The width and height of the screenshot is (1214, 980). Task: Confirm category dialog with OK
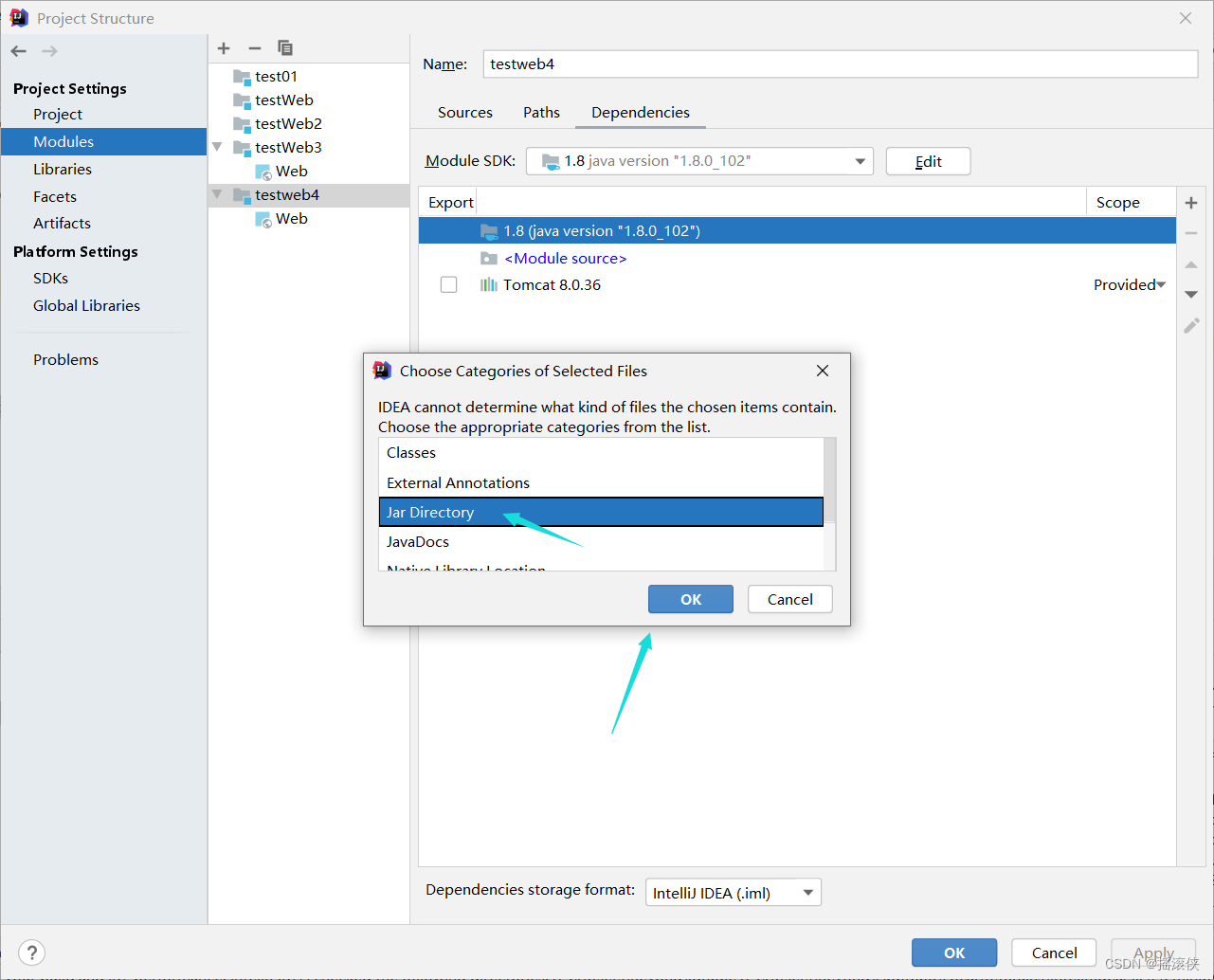point(691,599)
